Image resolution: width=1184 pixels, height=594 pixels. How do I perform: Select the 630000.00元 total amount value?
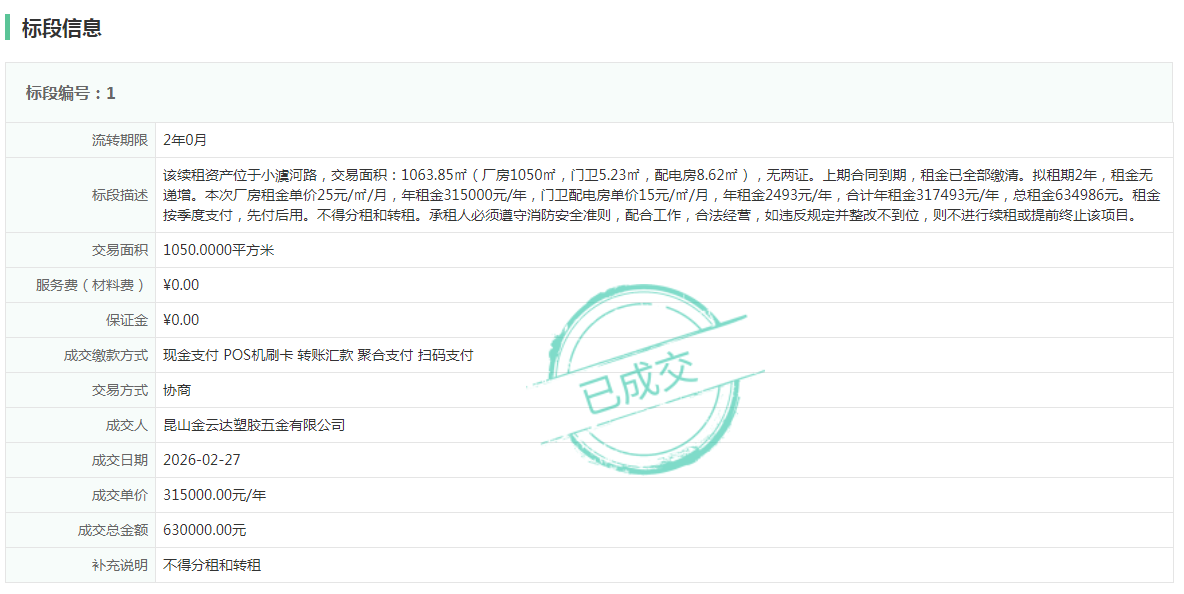(205, 530)
